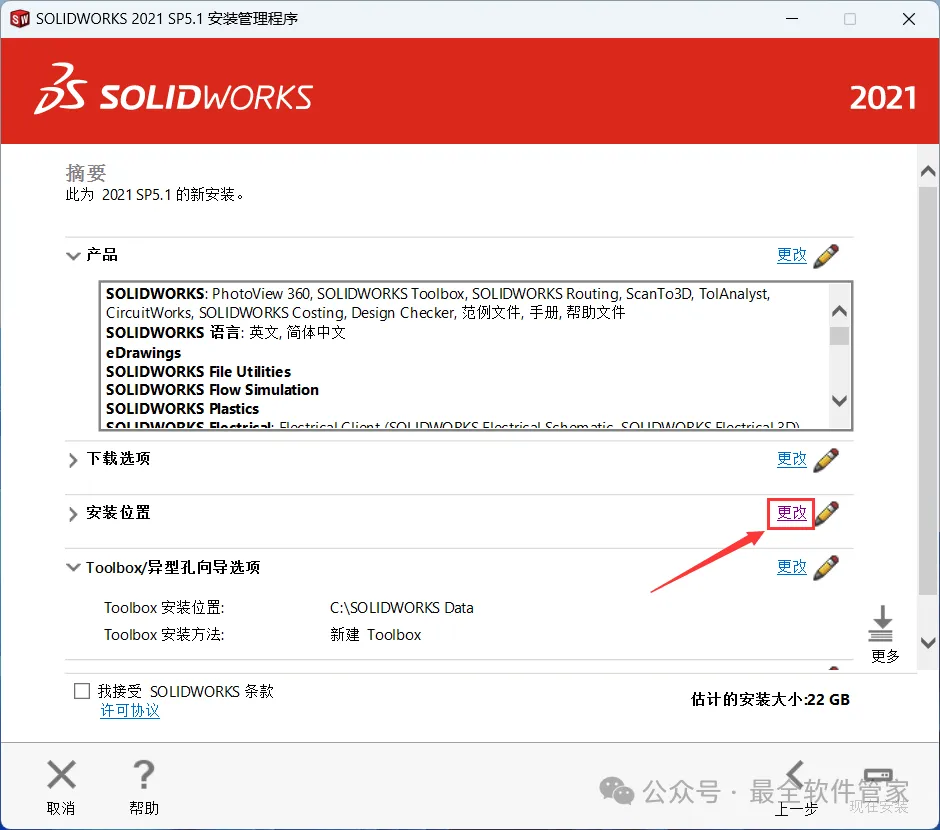Click the SOLIDWORKS 语言 line
Image resolution: width=940 pixels, height=830 pixels.
(x=226, y=333)
